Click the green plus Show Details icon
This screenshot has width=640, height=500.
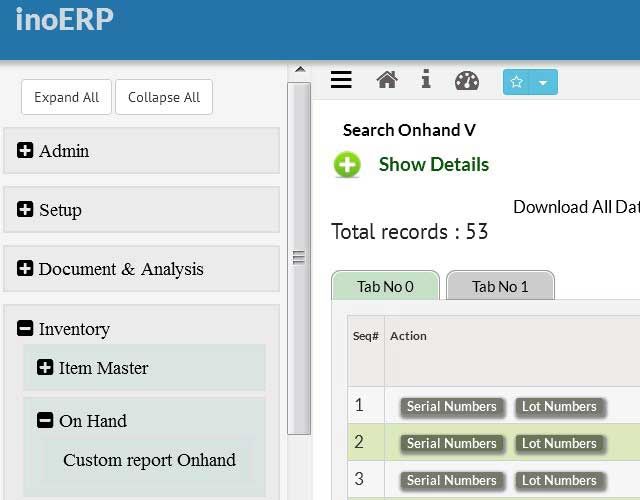347,164
